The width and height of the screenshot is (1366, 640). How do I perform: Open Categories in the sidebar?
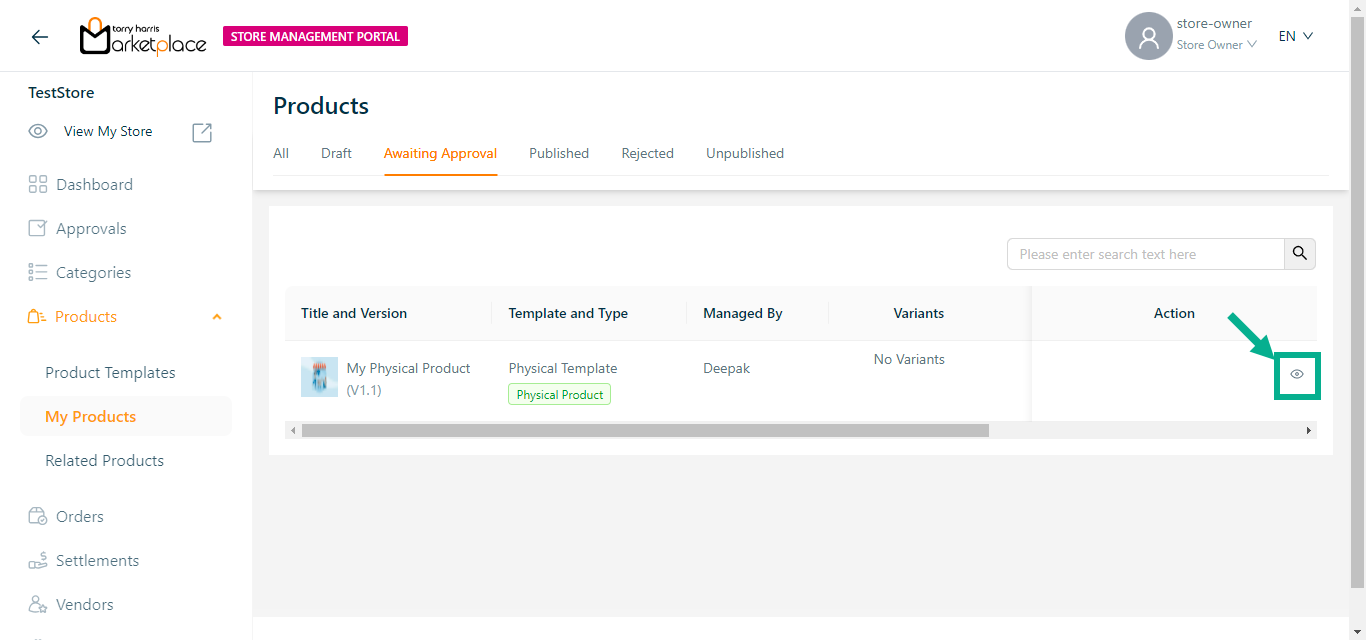pos(93,273)
